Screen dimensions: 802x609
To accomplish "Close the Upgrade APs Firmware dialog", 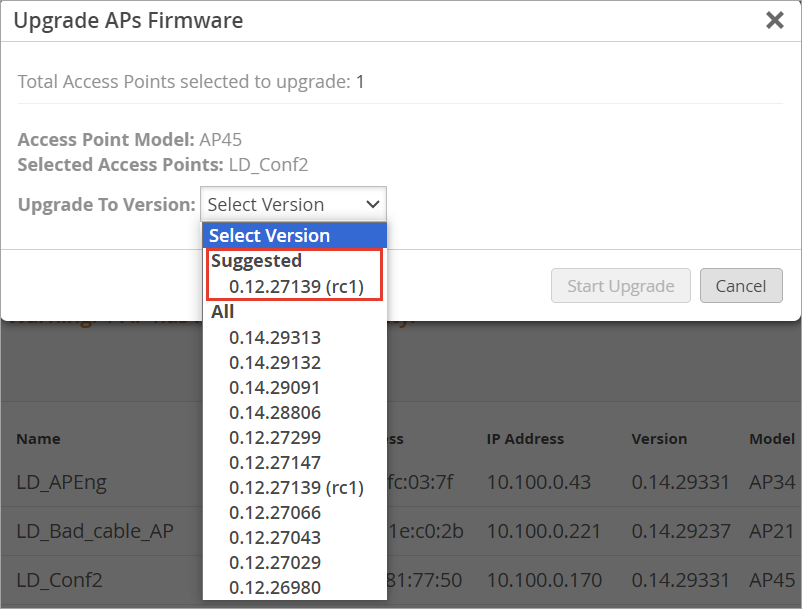I will (x=774, y=20).
